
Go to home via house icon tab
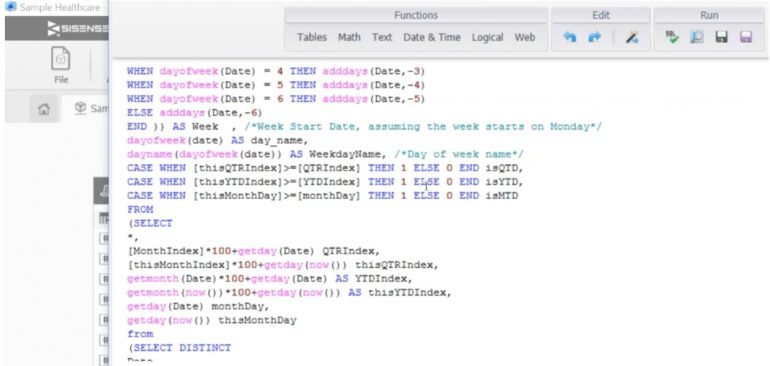point(44,109)
